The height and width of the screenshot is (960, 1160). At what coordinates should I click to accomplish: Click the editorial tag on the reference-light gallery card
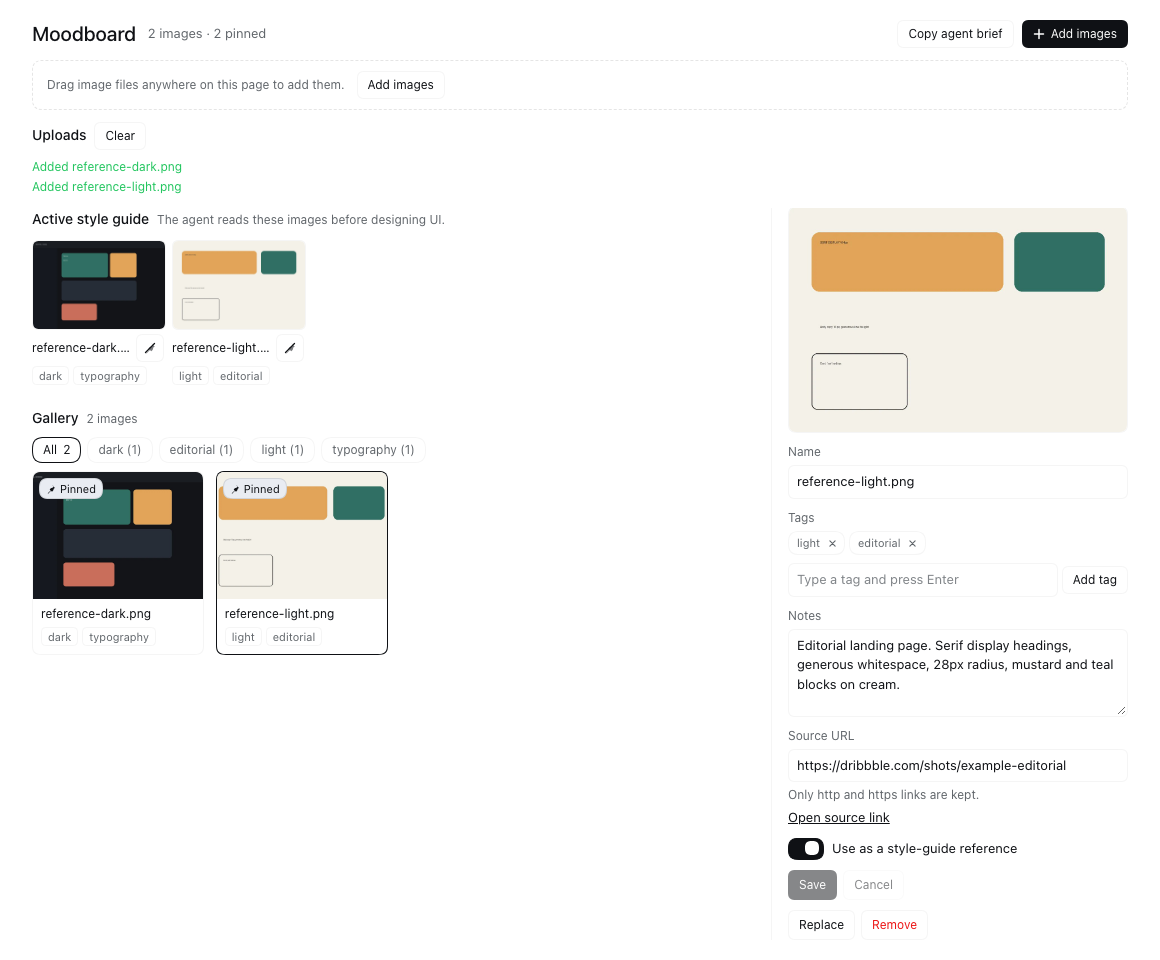pos(294,638)
